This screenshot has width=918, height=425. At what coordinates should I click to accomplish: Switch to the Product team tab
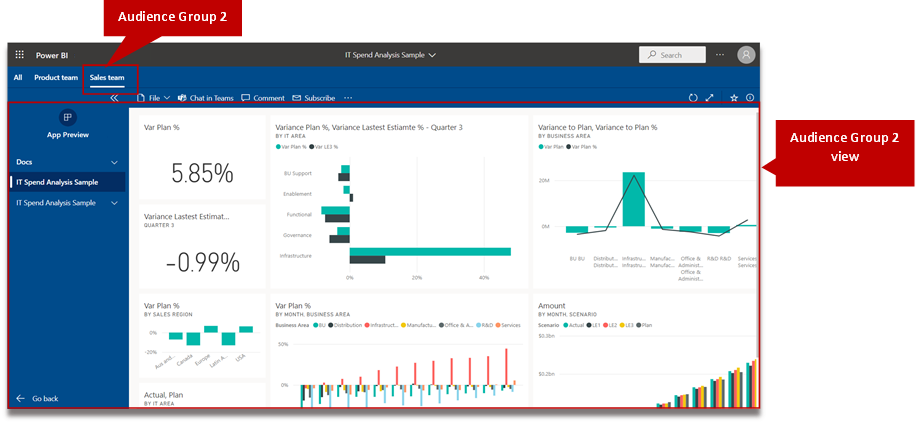point(56,77)
